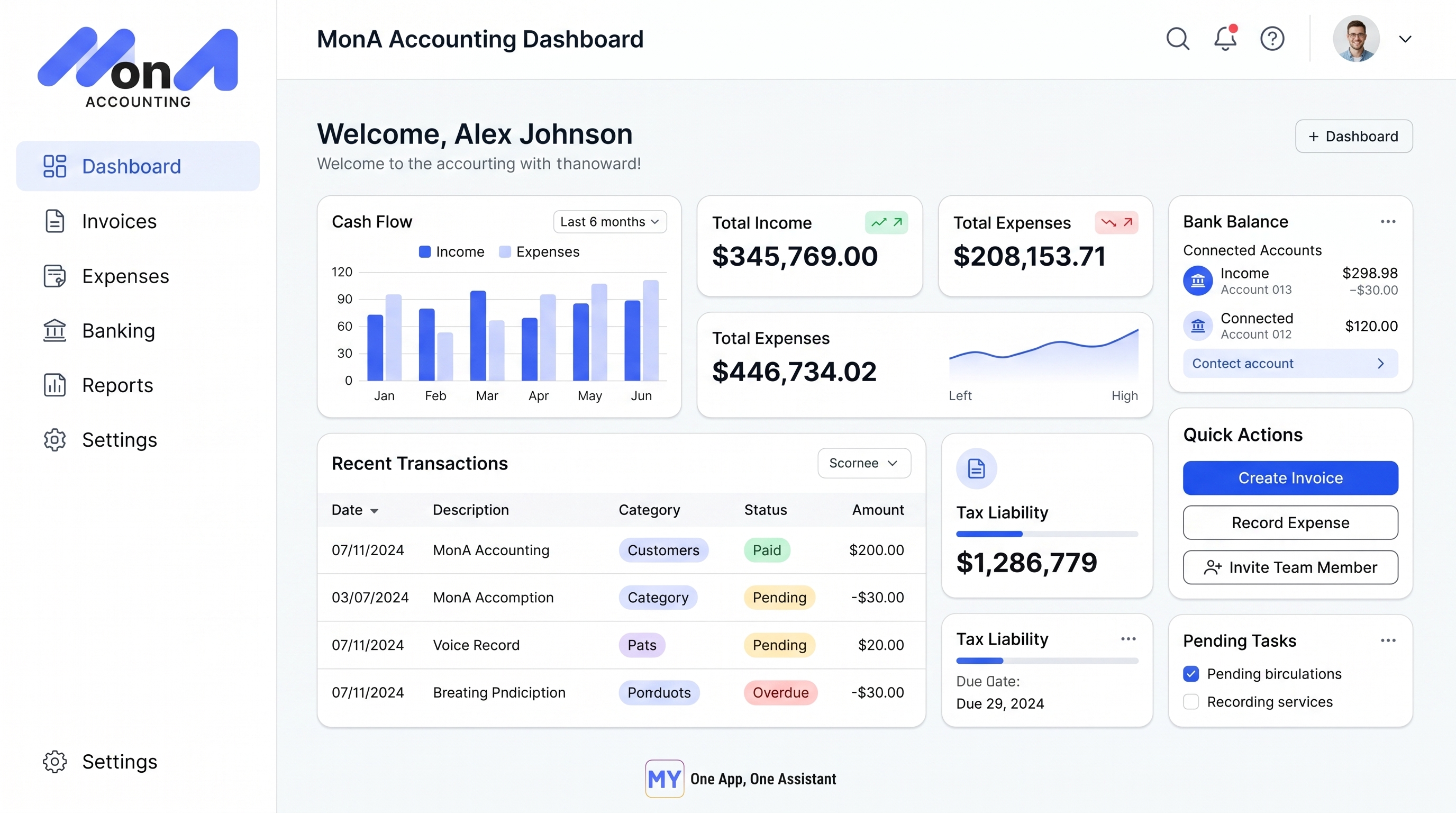Image resolution: width=1456 pixels, height=813 pixels.
Task: Click the Breating Pndiciption description
Action: coord(499,692)
